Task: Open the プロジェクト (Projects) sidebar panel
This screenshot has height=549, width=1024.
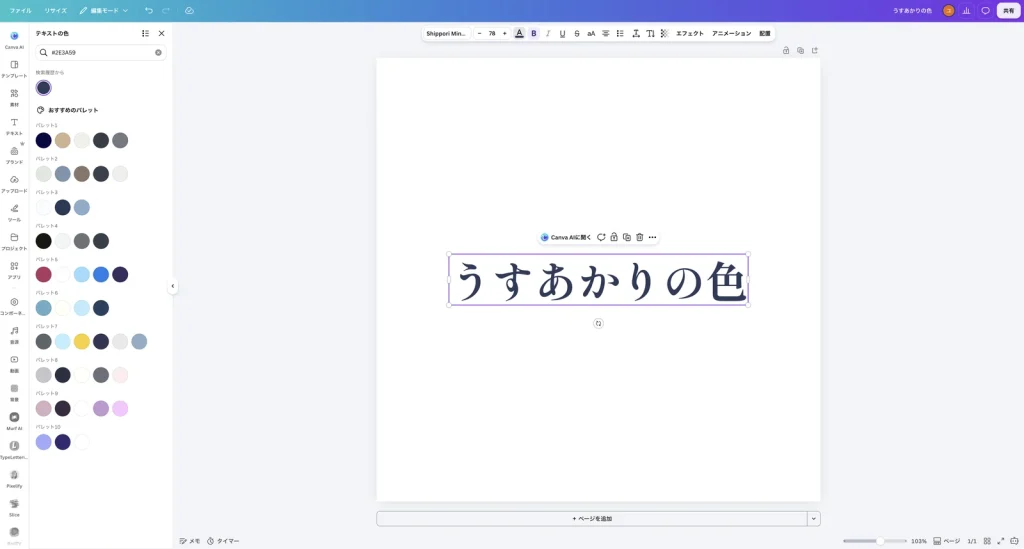Action: (x=14, y=241)
